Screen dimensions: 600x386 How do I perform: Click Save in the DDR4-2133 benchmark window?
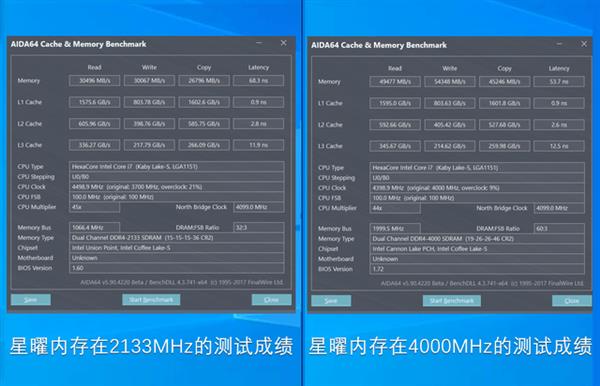click(31, 300)
